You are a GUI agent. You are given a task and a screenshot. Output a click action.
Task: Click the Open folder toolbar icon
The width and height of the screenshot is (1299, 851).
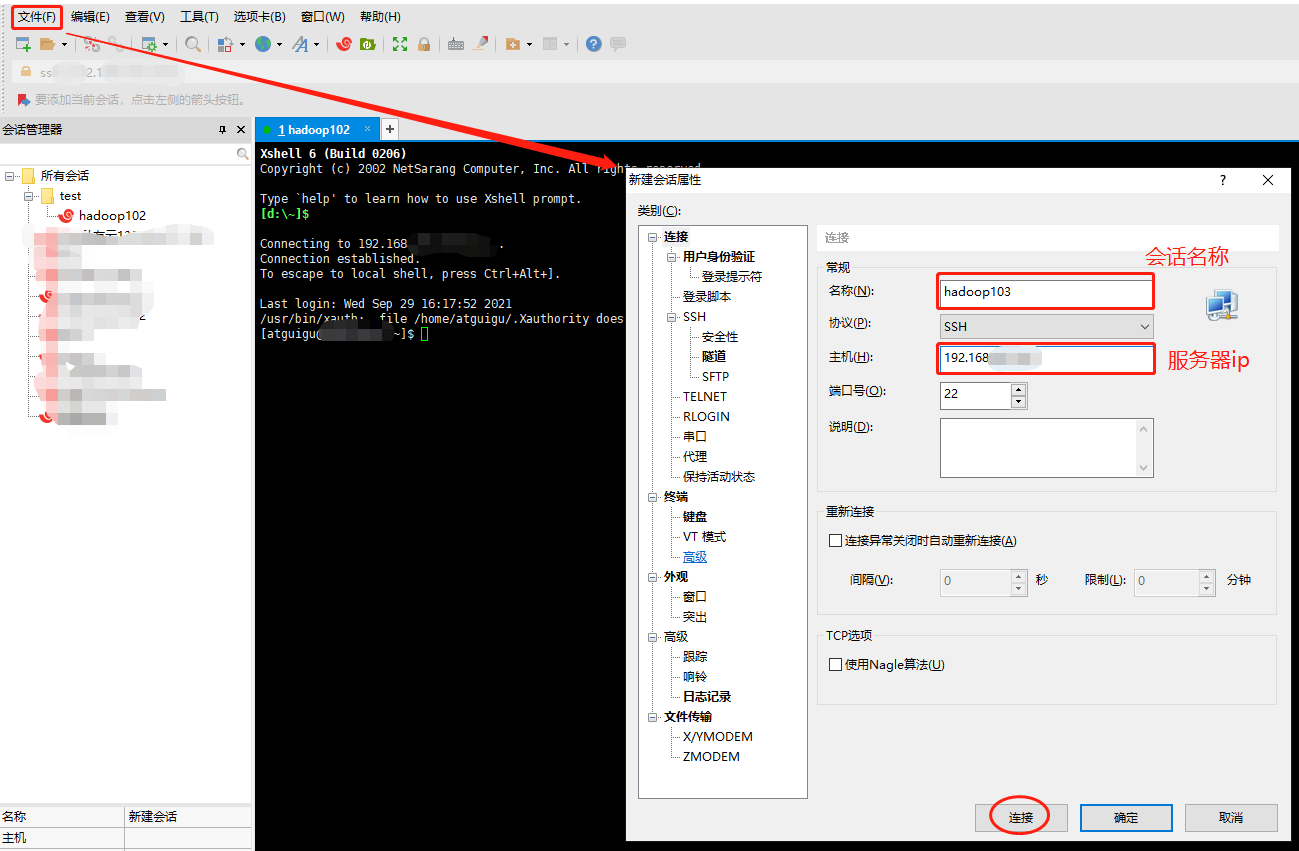click(x=47, y=44)
